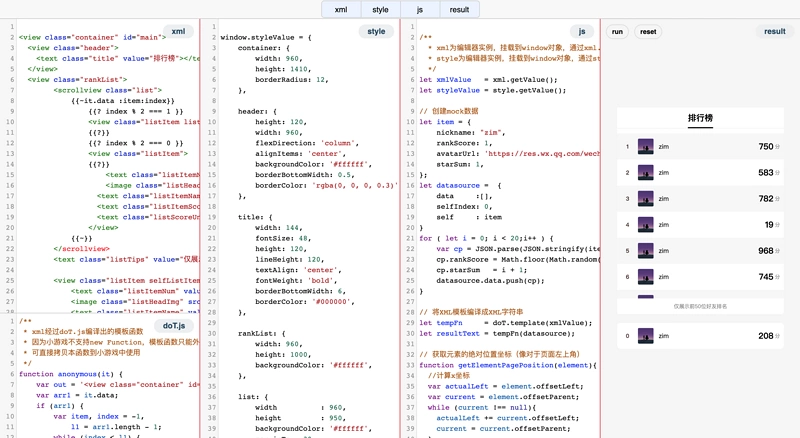This screenshot has height=438, width=800.
Task: Click the 仅展示前50位好友排名 tip text
Action: click(700, 306)
